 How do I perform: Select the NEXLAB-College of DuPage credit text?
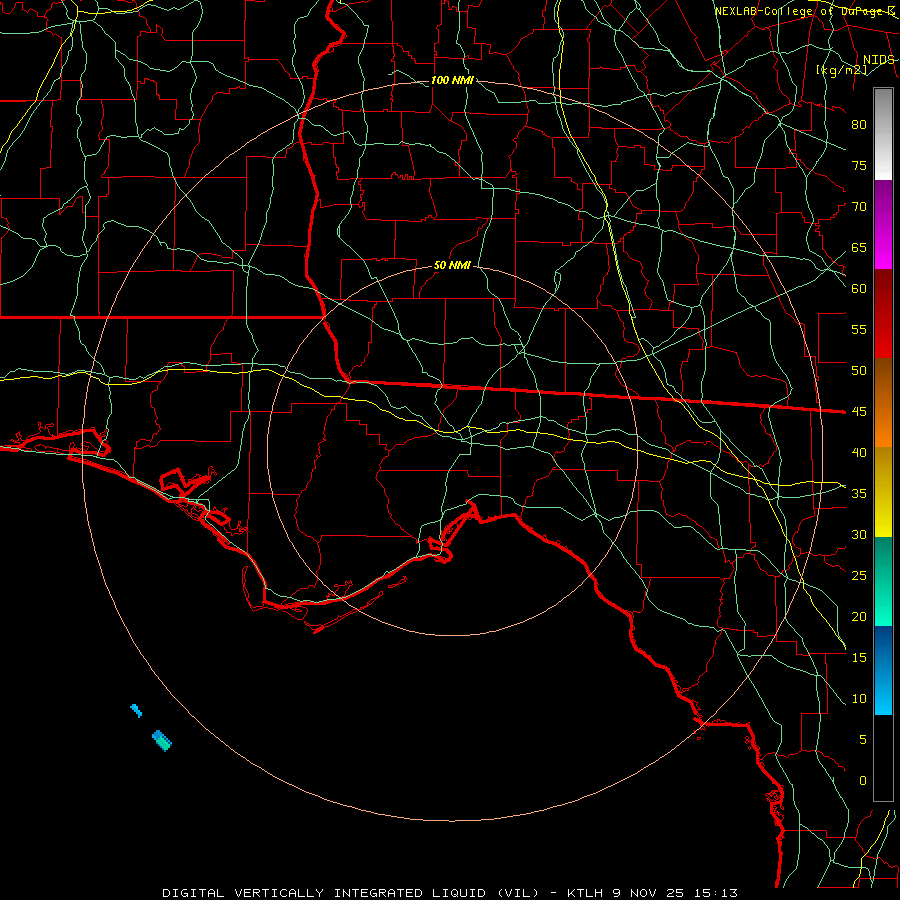click(804, 11)
